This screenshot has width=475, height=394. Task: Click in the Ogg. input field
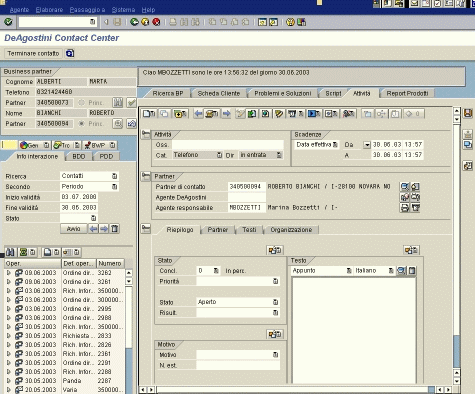click(228, 145)
